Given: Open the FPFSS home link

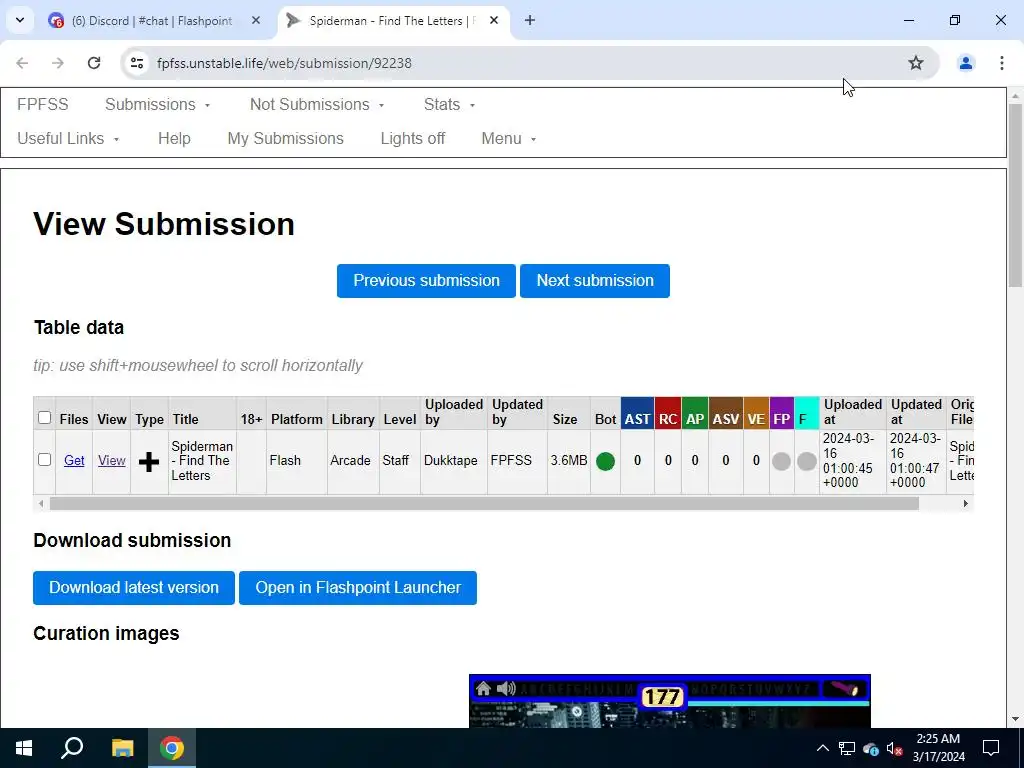Looking at the screenshot, I should (x=42, y=104).
